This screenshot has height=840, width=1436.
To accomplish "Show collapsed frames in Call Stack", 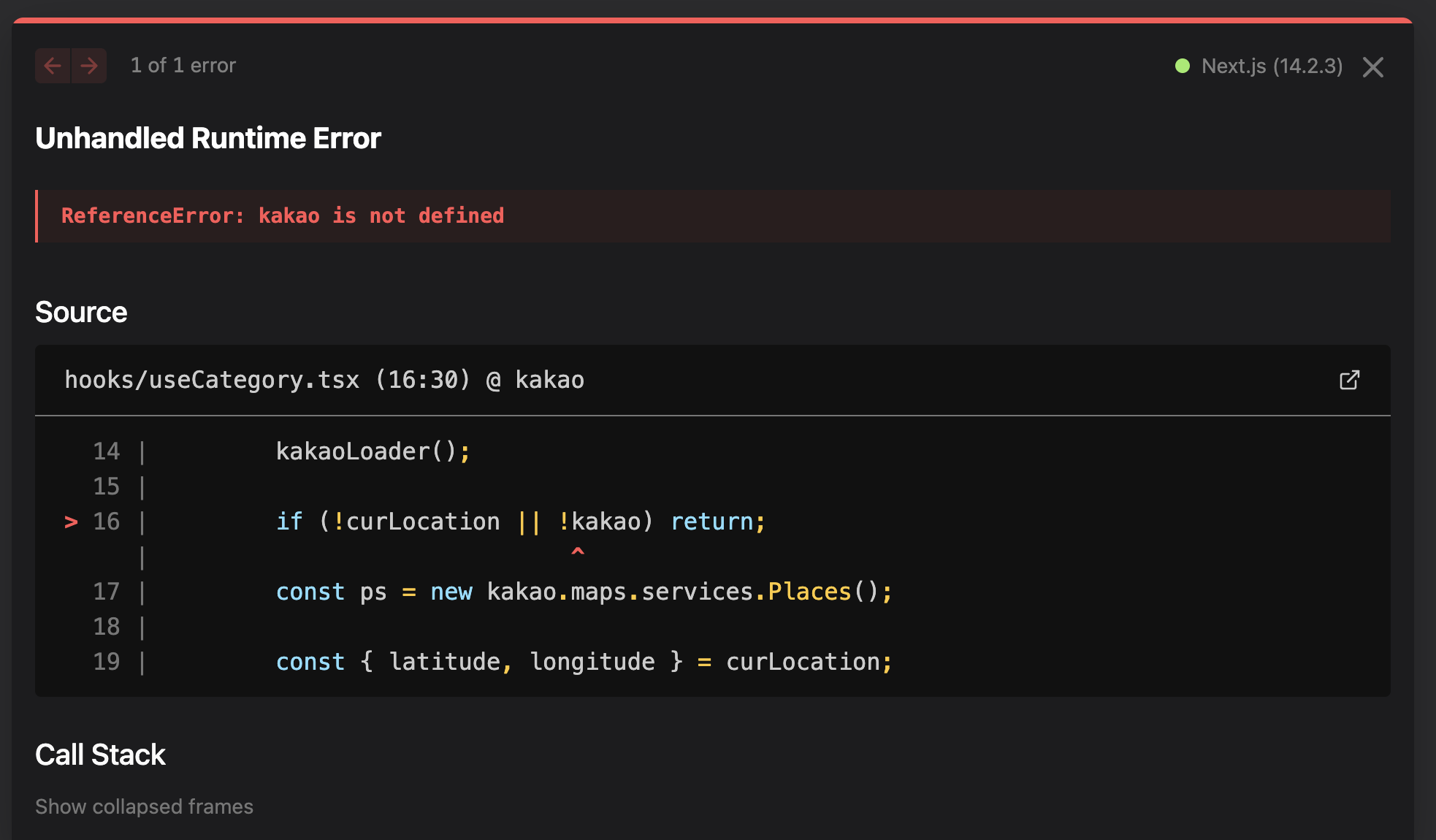I will pyautogui.click(x=144, y=806).
